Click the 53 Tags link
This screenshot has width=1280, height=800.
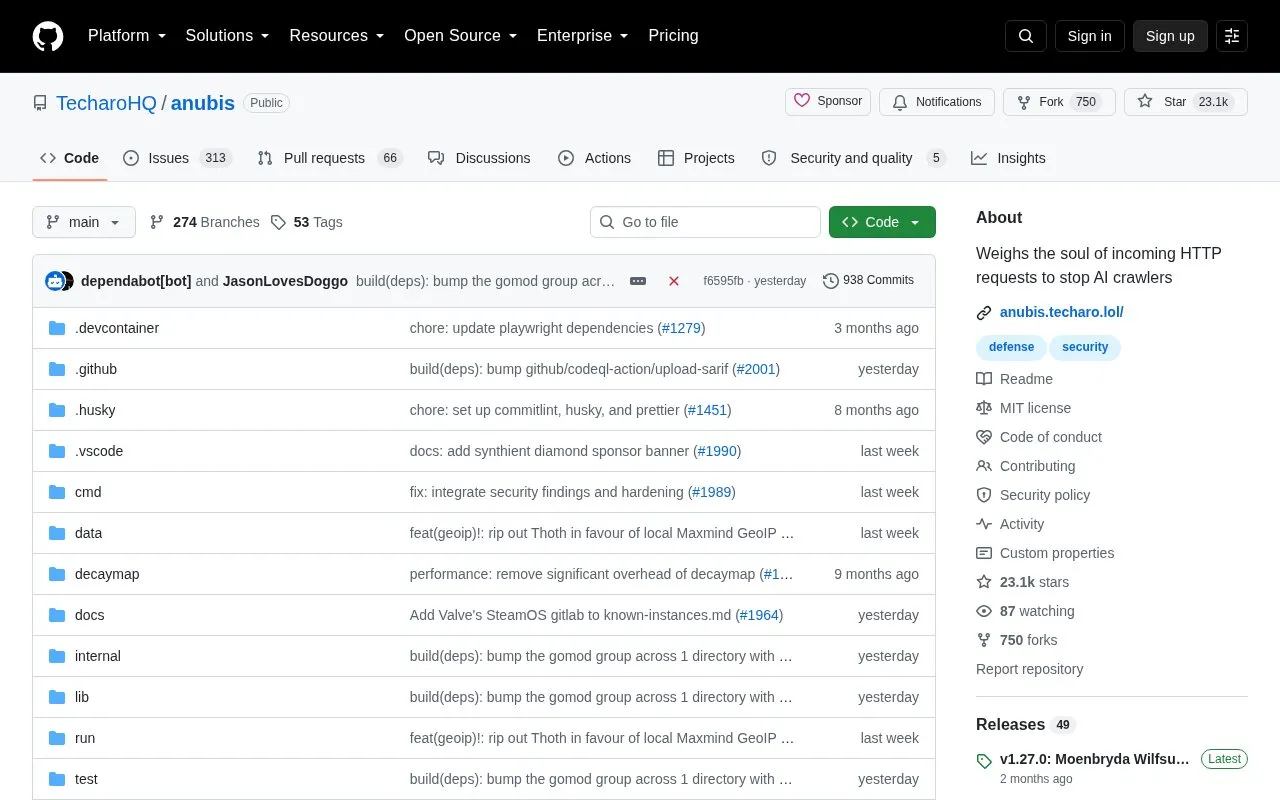307,222
